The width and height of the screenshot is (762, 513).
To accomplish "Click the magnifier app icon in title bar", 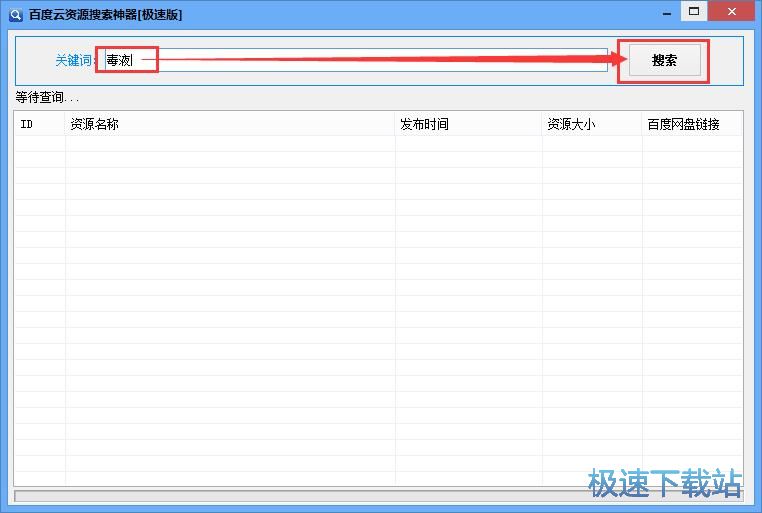I will click(16, 15).
